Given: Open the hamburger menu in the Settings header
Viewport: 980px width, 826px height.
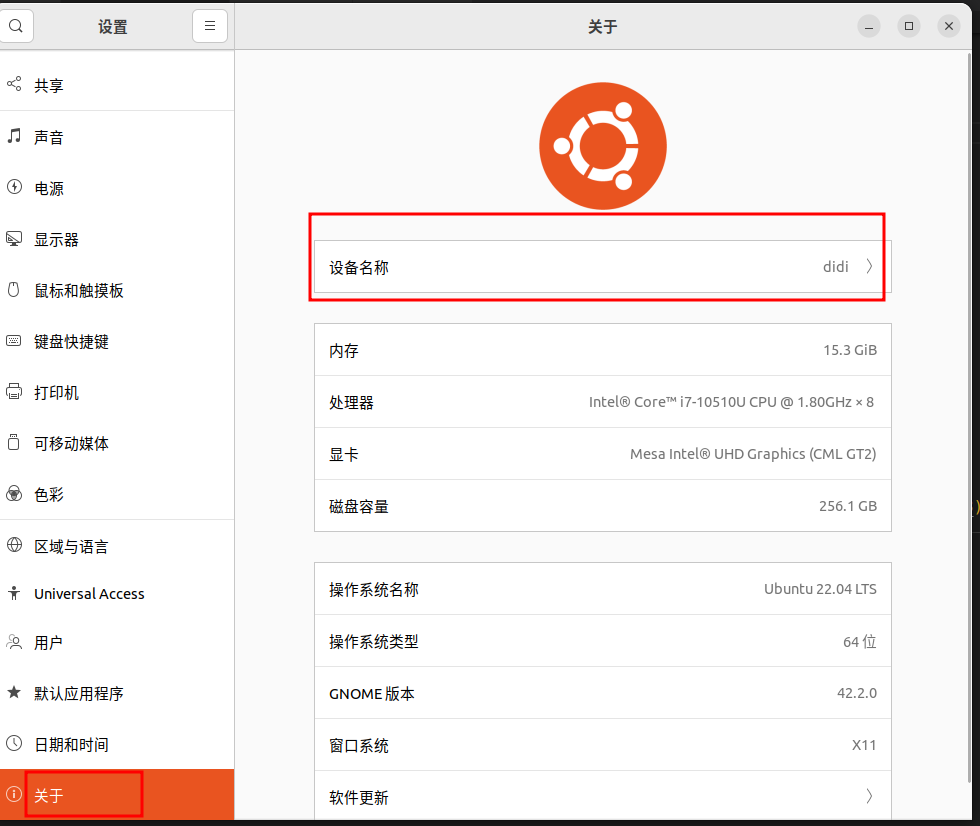Looking at the screenshot, I should [x=209, y=26].
